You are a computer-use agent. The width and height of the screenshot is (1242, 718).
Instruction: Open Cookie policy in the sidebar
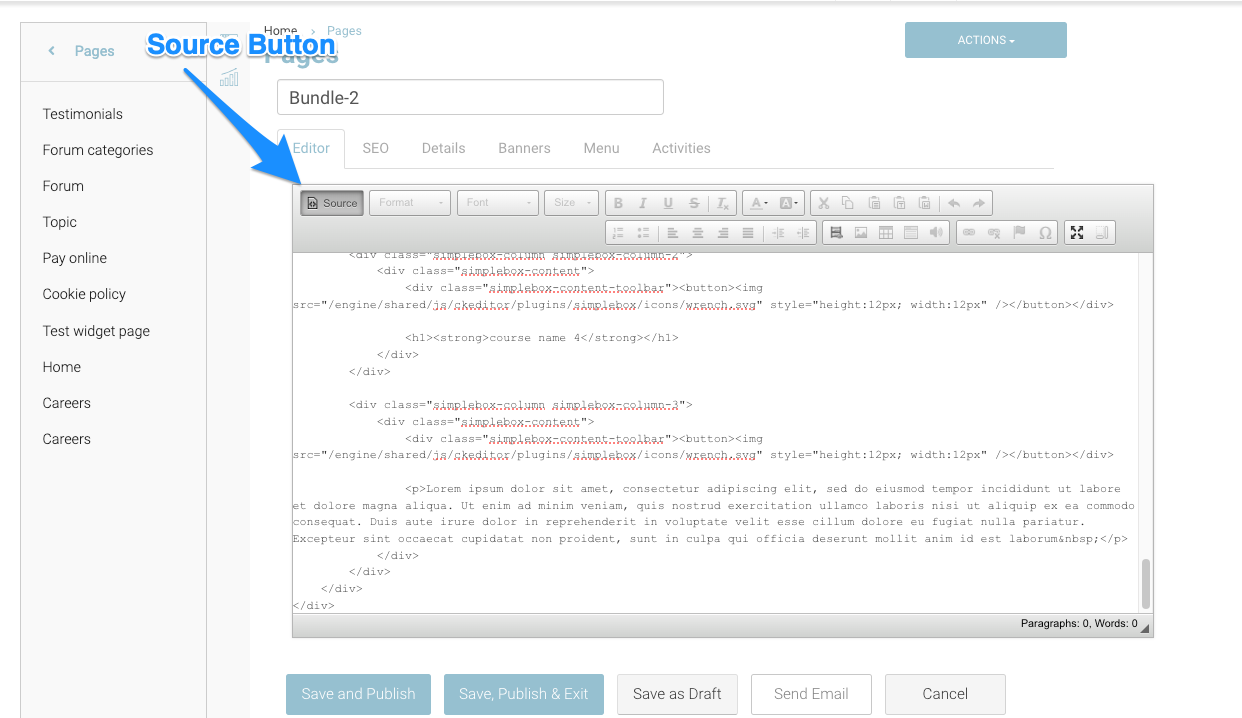[84, 294]
